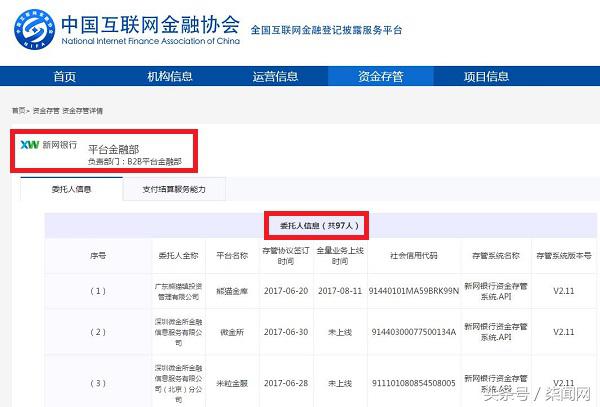Click the 存管系统版本号 column header
The height and width of the screenshot is (407, 600).
click(564, 256)
